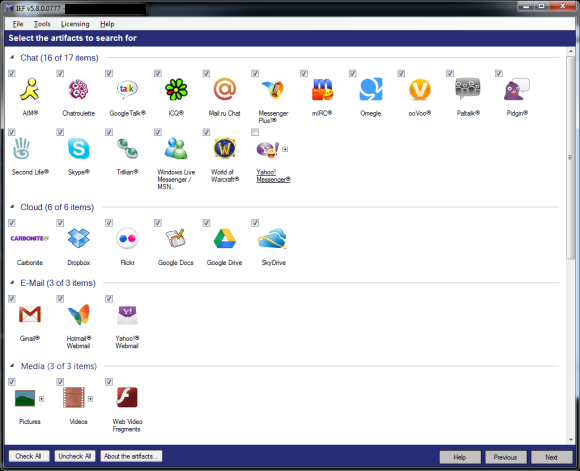Image resolution: width=580 pixels, height=471 pixels.
Task: Collapse the E-Mail category group
Action: 12,283
